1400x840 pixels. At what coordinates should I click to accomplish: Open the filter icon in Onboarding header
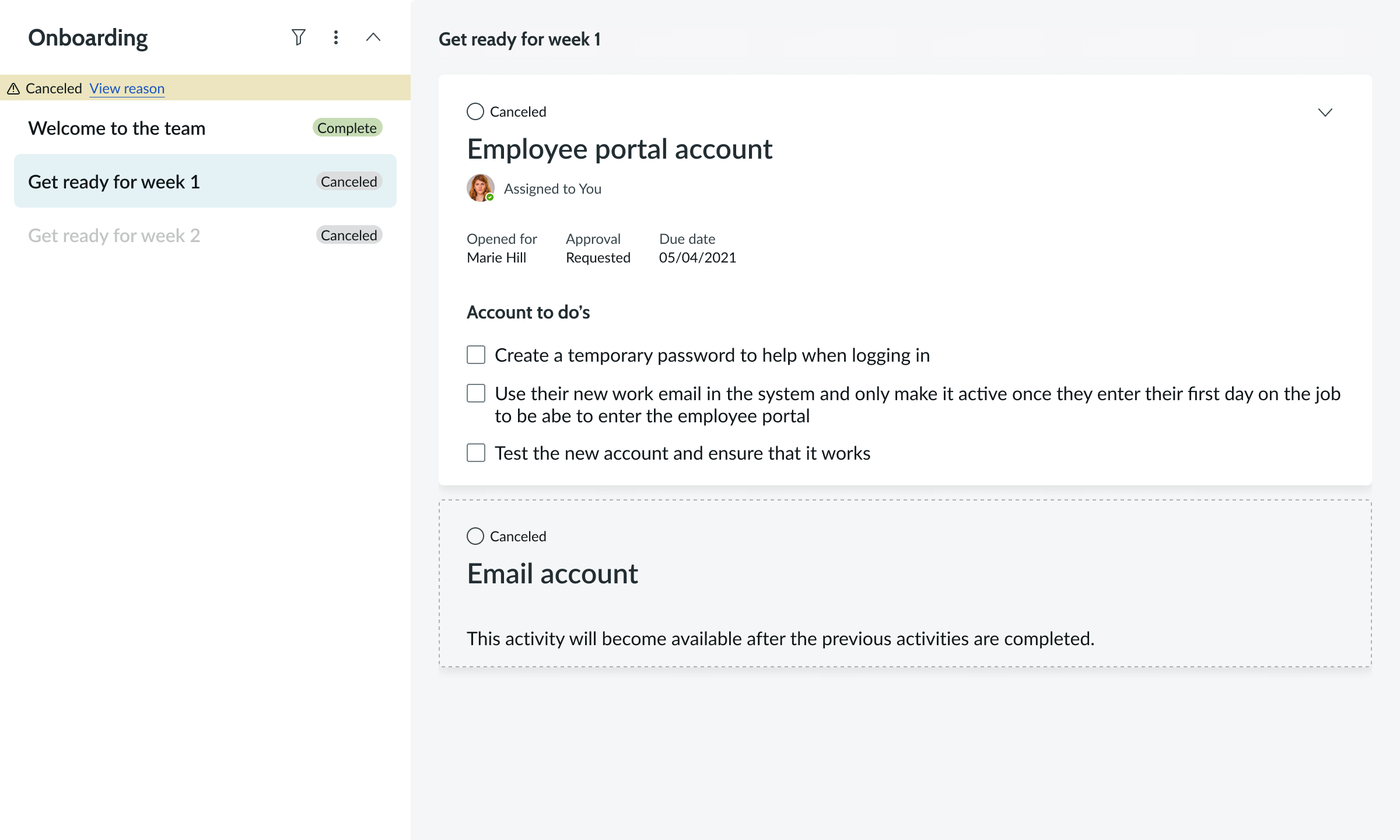coord(298,38)
